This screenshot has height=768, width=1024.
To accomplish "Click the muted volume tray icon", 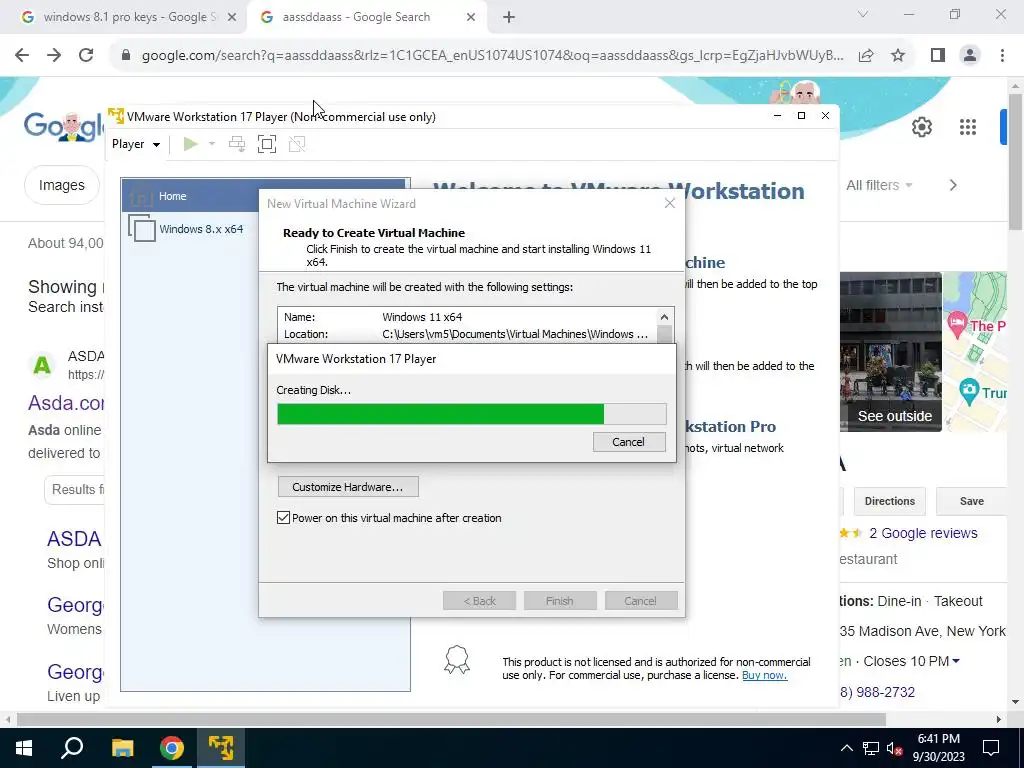I will pyautogui.click(x=895, y=748).
